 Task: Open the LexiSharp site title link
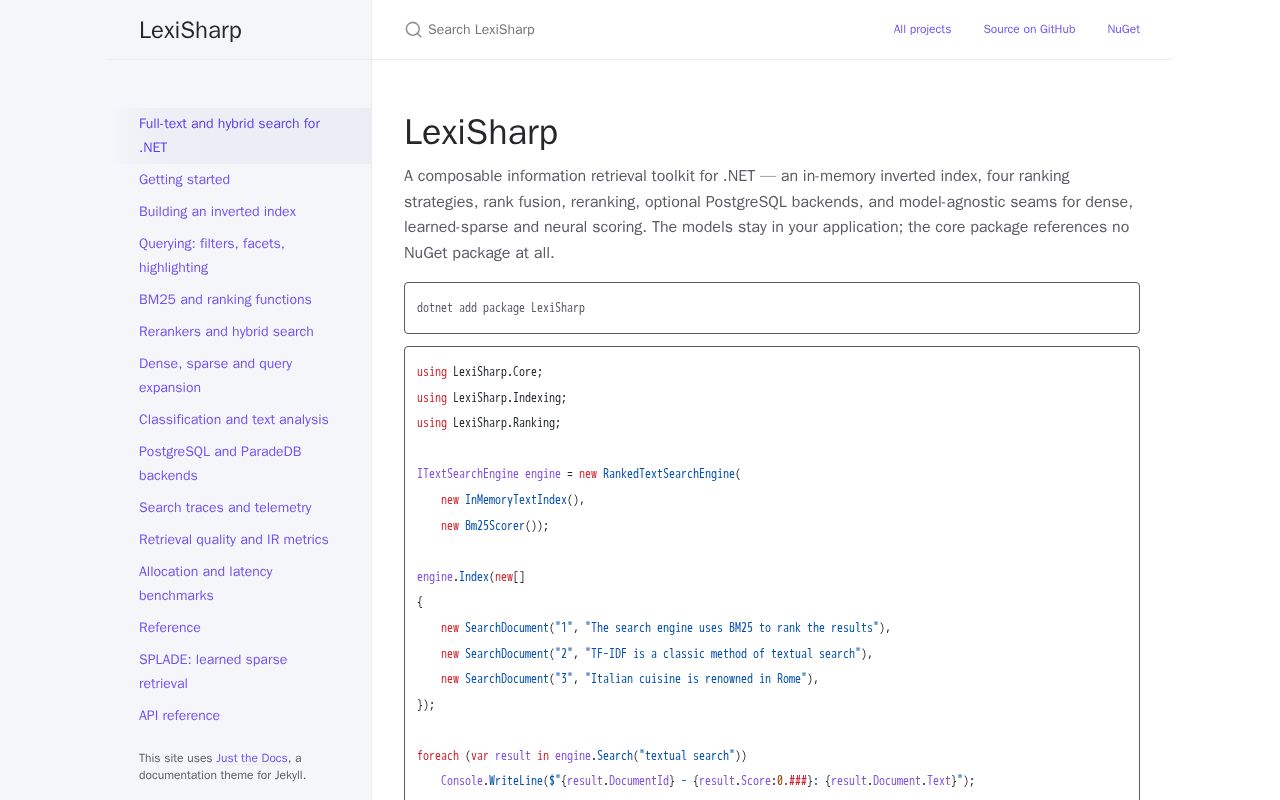[190, 30]
